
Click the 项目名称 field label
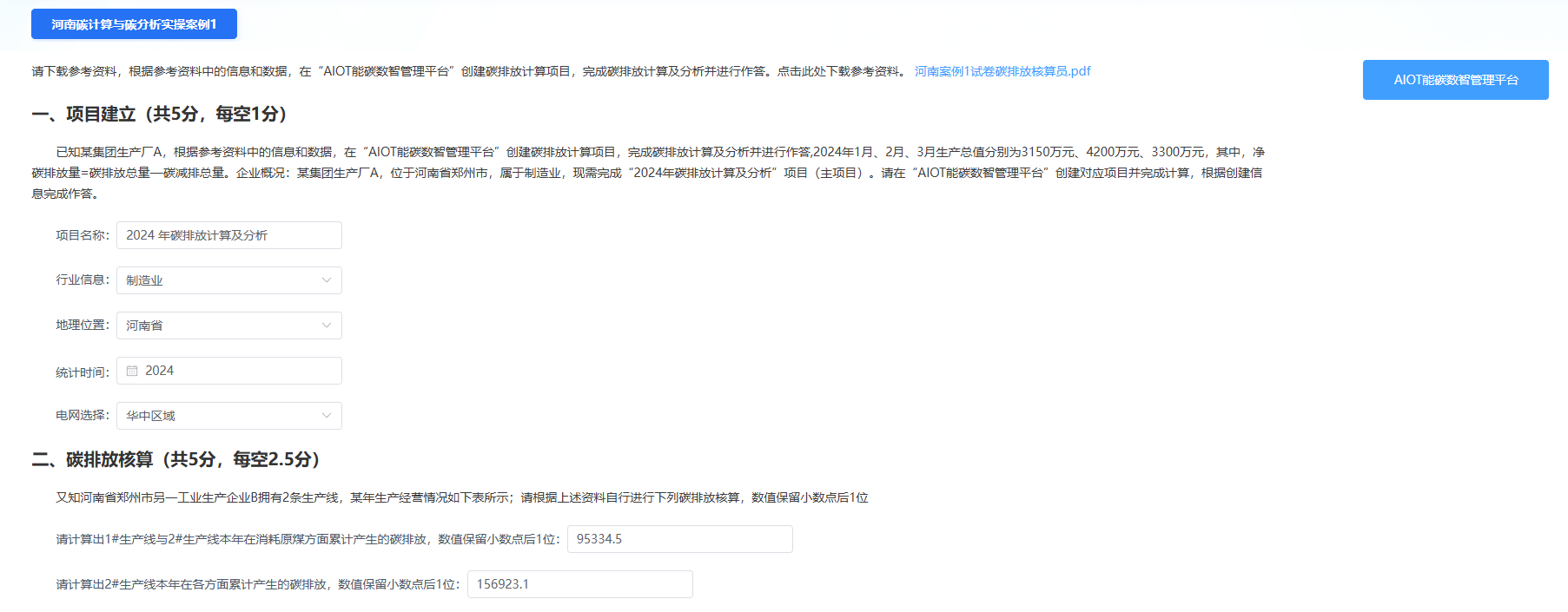click(83, 235)
